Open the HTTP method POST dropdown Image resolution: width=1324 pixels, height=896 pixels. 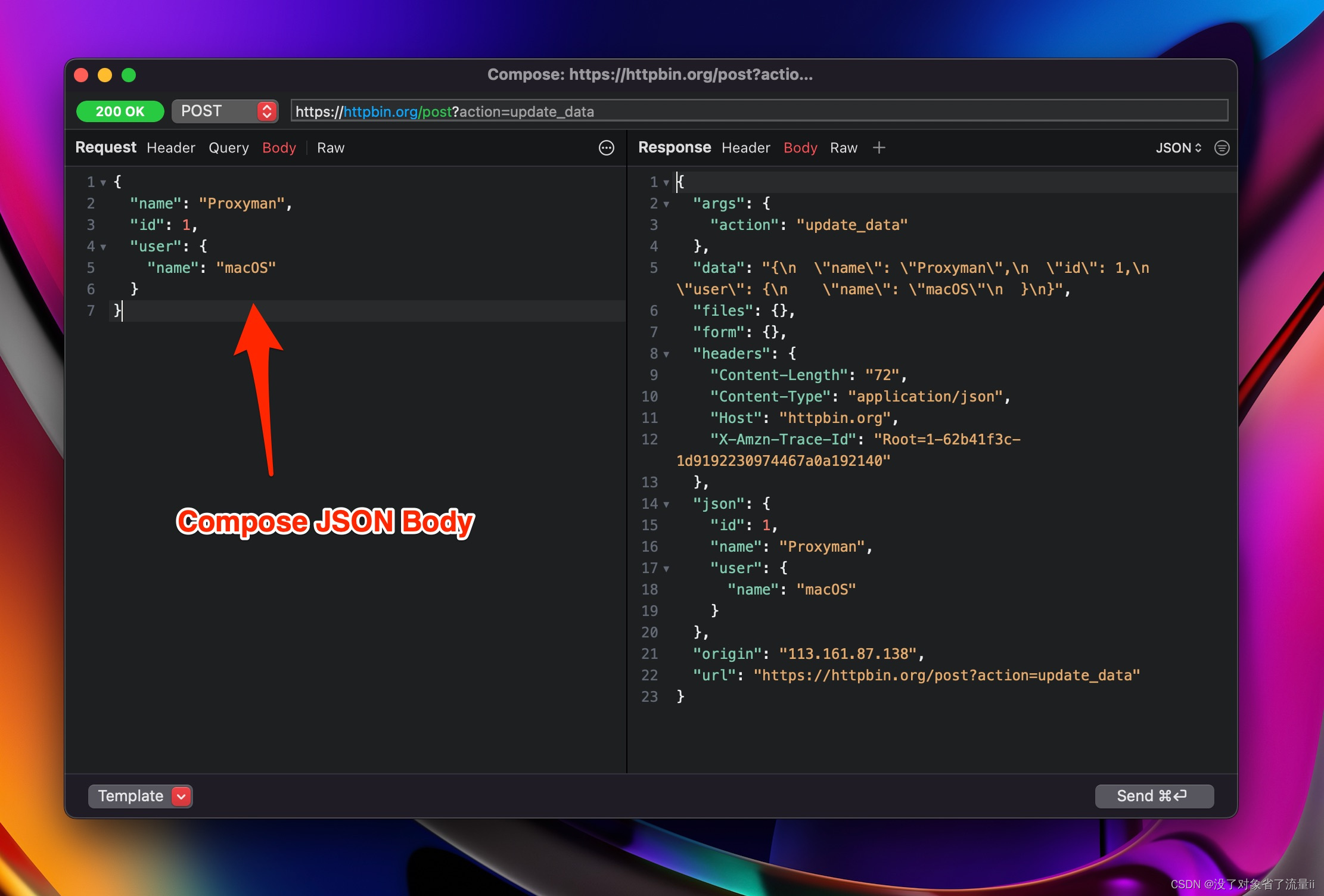(225, 111)
